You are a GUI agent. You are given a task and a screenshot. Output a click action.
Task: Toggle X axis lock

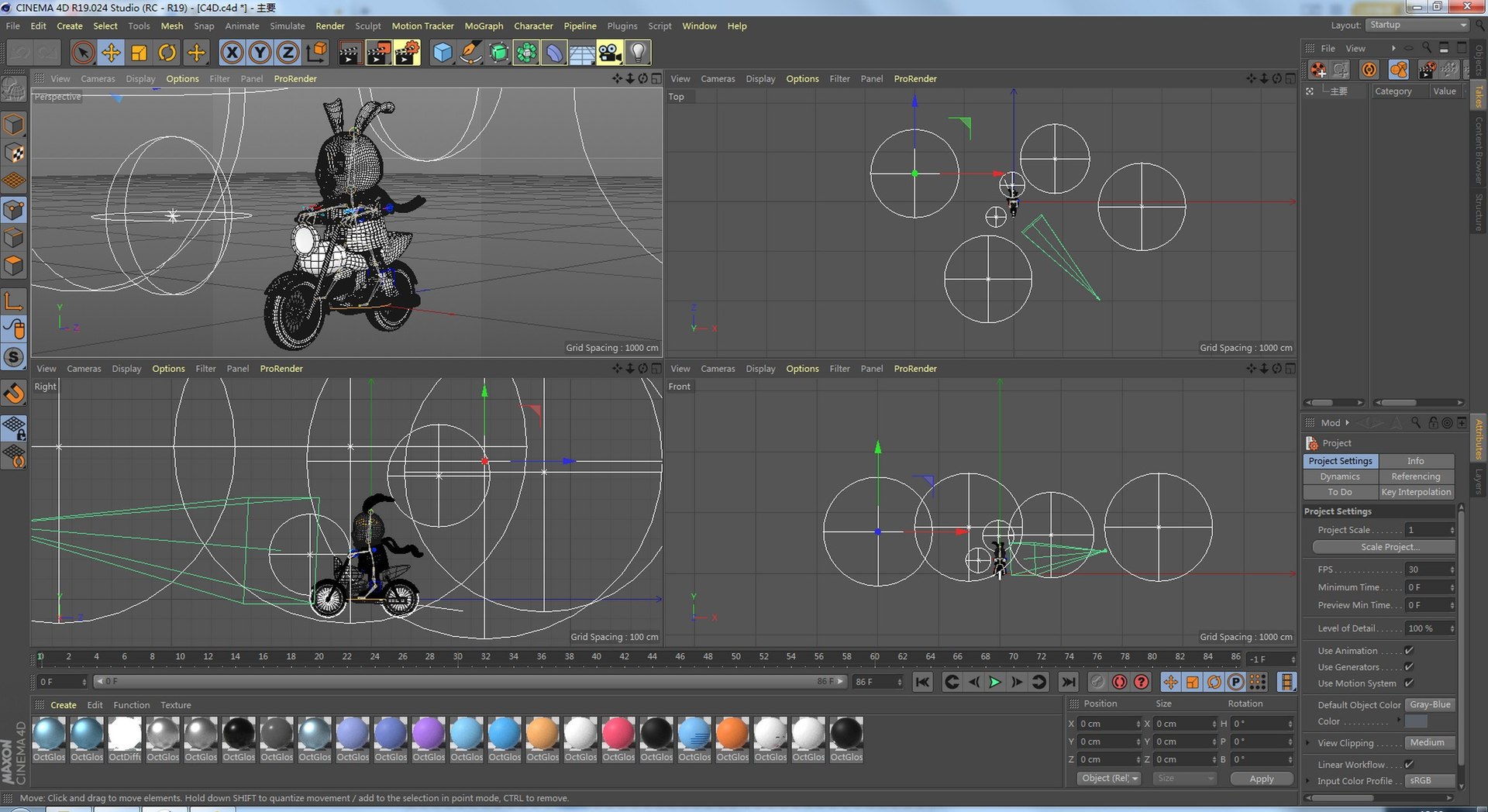[x=232, y=53]
